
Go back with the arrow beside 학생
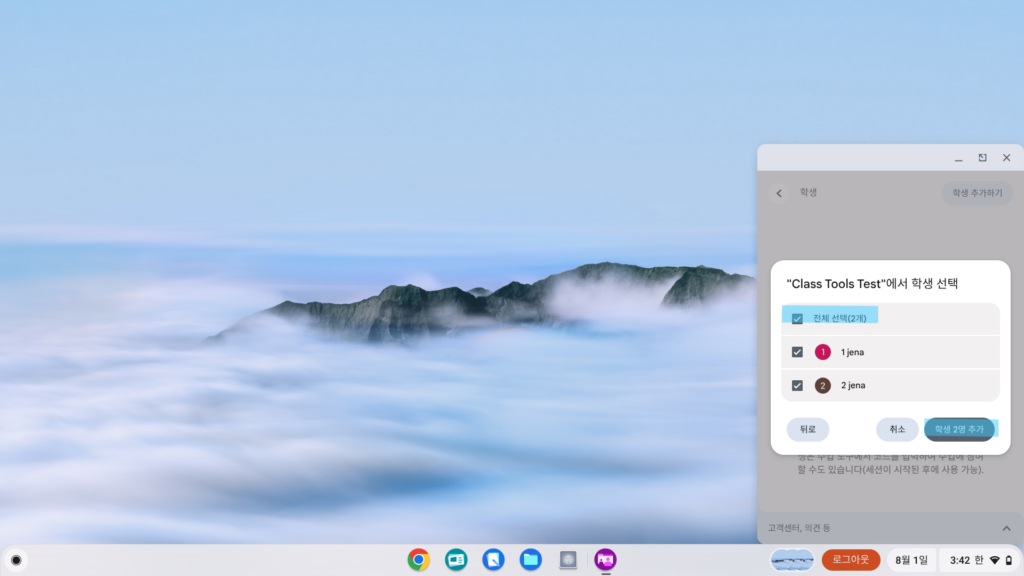(779, 193)
